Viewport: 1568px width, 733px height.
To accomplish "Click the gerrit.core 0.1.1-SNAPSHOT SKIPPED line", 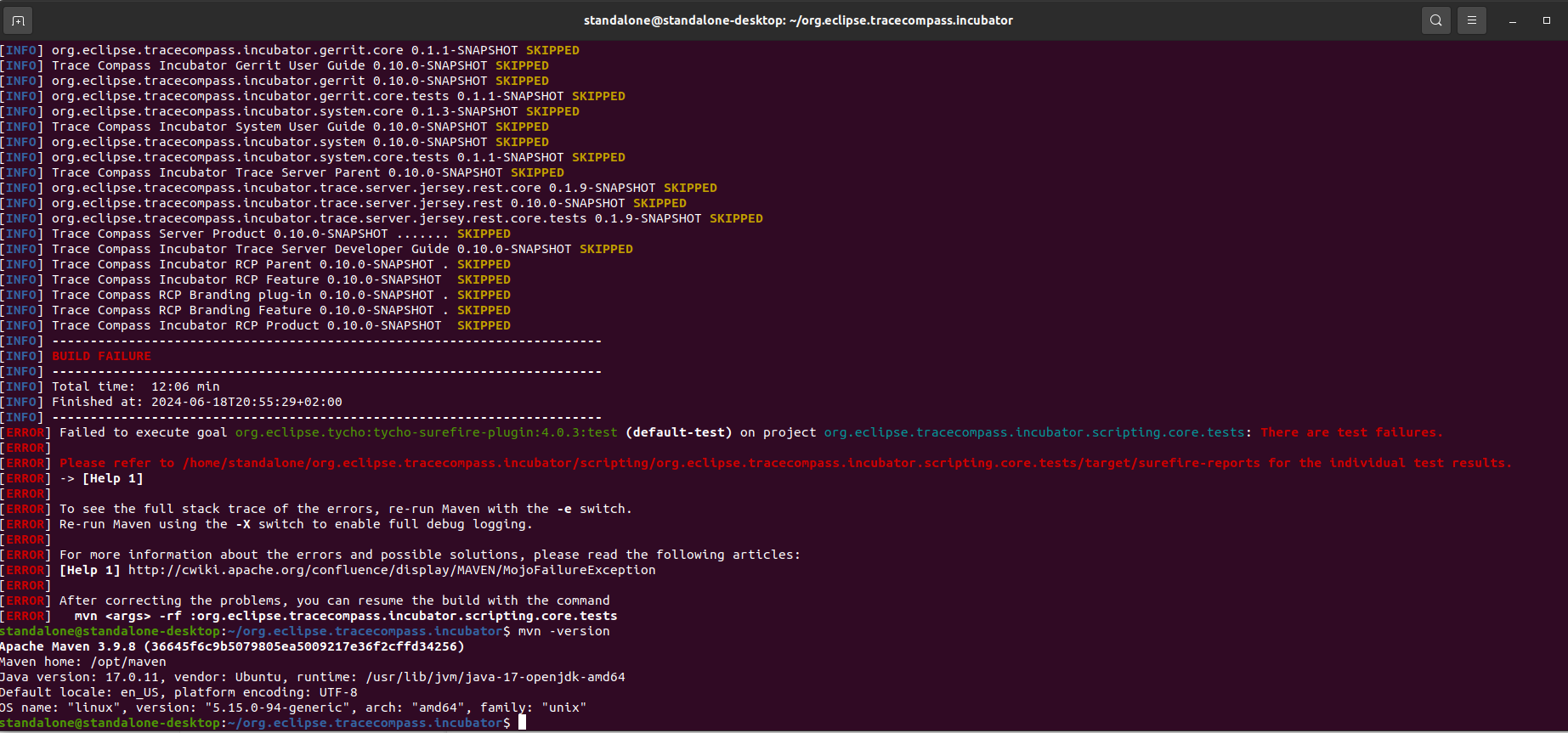I will pyautogui.click(x=290, y=50).
